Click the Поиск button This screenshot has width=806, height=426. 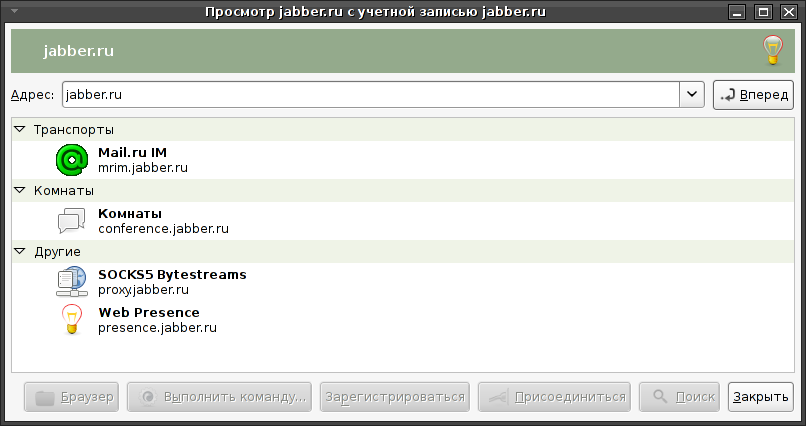679,397
